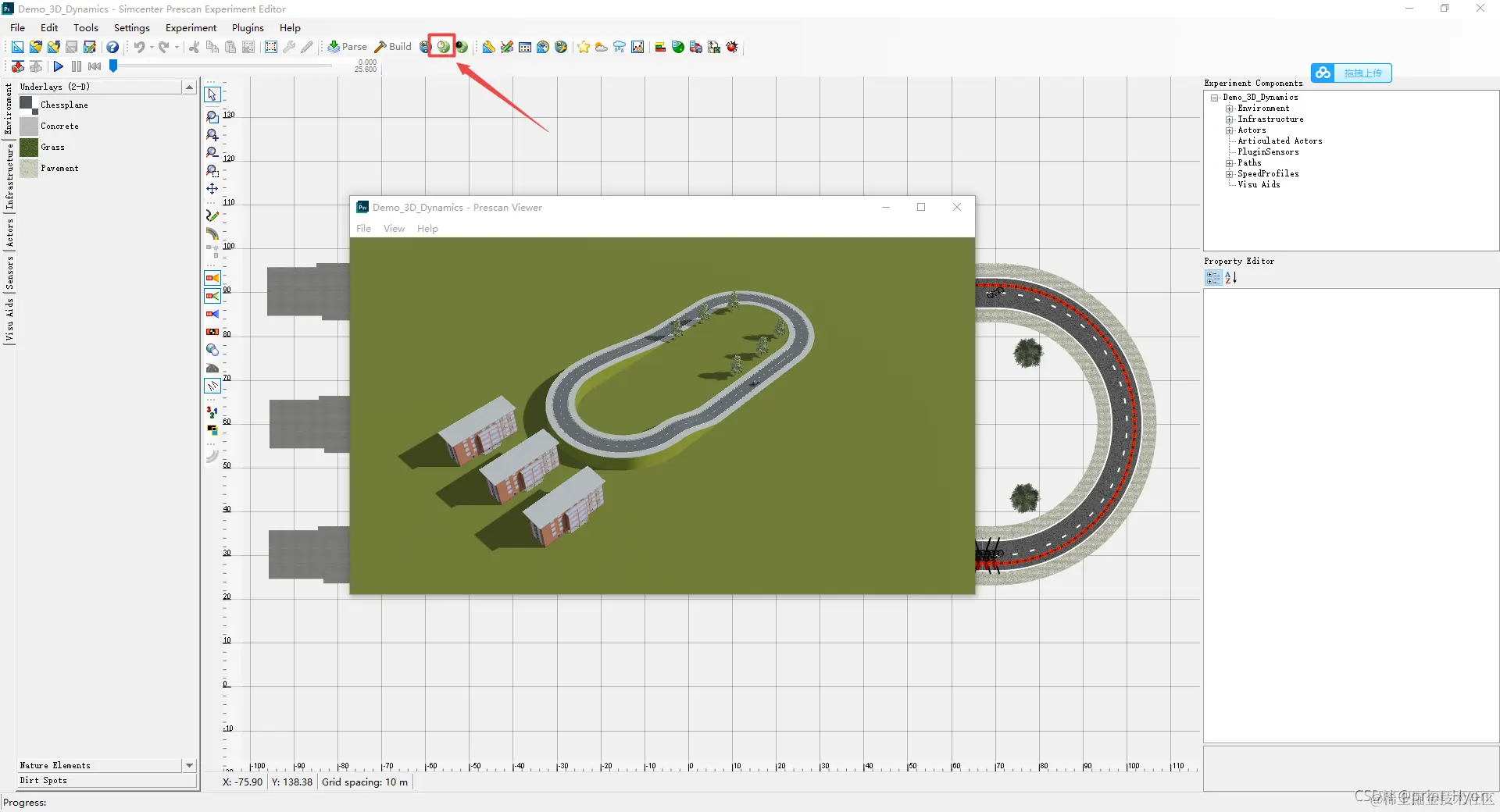Click the Paste clipboard icon
The width and height of the screenshot is (1500, 812).
tap(230, 47)
